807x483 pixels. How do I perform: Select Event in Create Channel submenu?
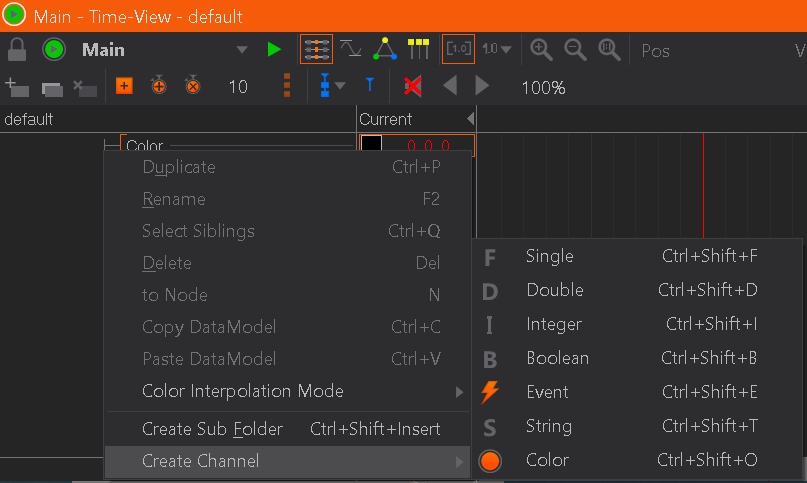(547, 392)
